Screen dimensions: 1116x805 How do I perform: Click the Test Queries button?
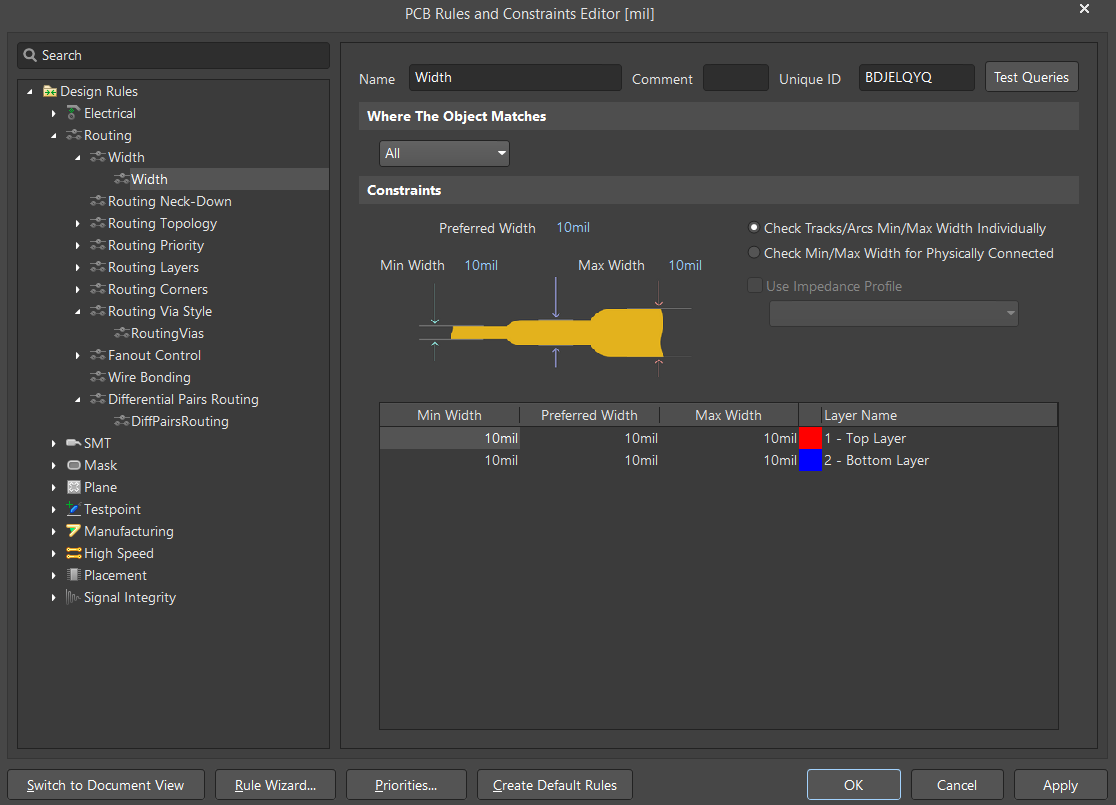[1031, 77]
